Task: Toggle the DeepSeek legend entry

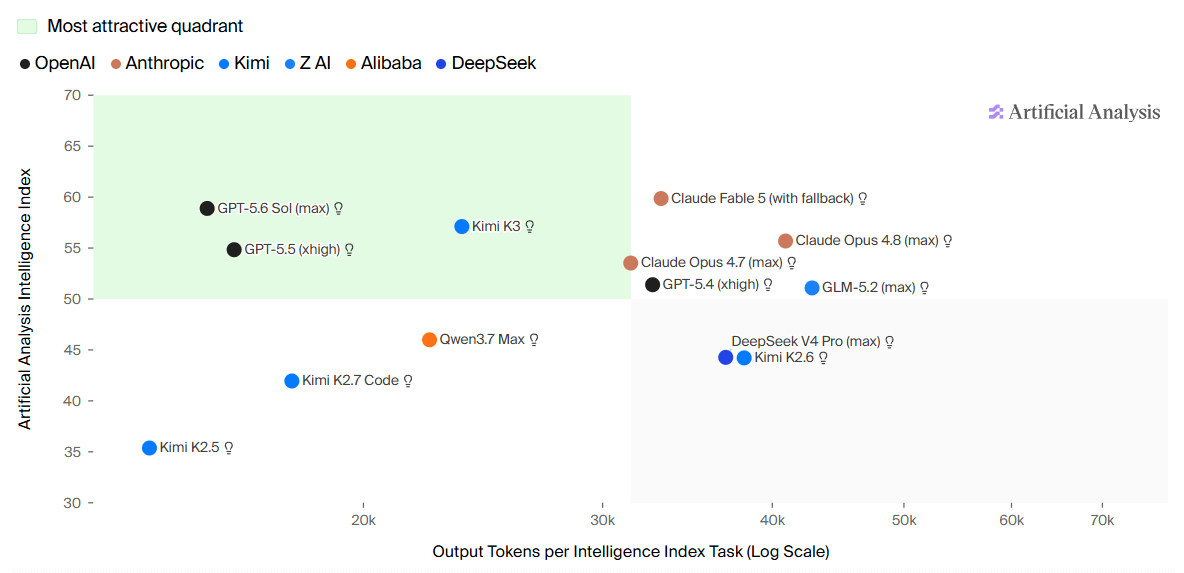Action: click(485, 63)
